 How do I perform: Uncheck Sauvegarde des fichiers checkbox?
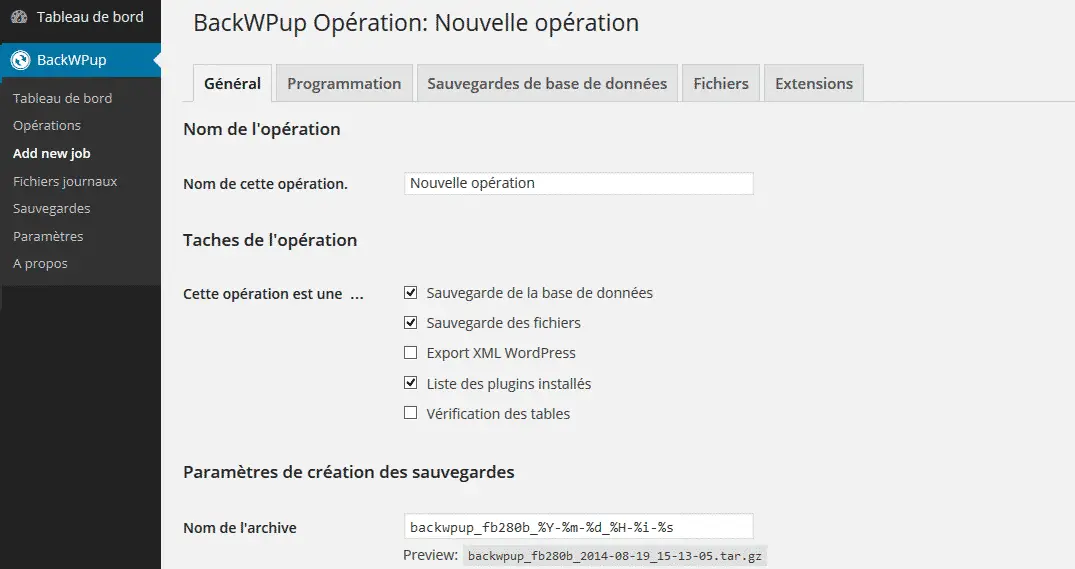[x=411, y=322]
